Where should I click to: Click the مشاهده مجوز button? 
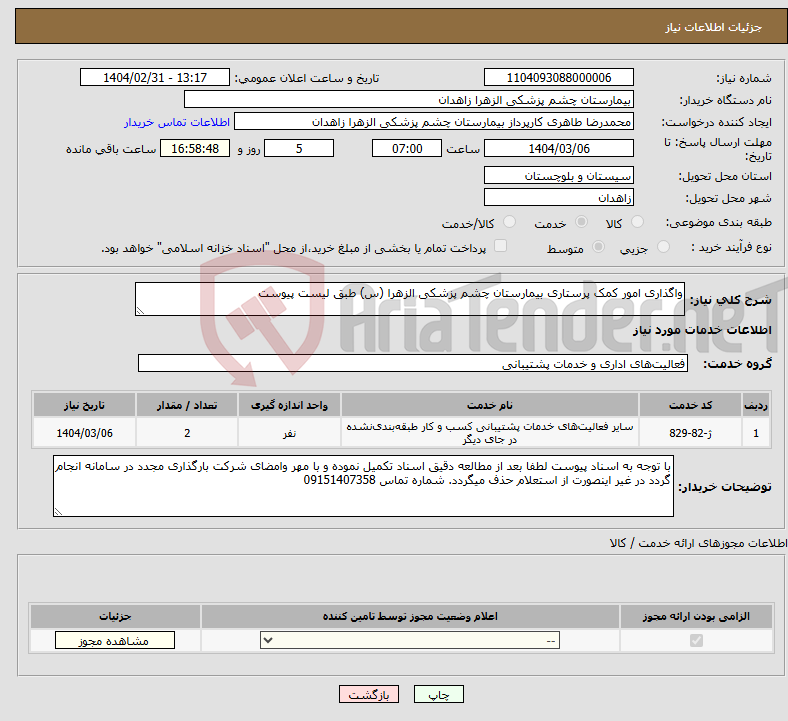pyautogui.click(x=115, y=641)
